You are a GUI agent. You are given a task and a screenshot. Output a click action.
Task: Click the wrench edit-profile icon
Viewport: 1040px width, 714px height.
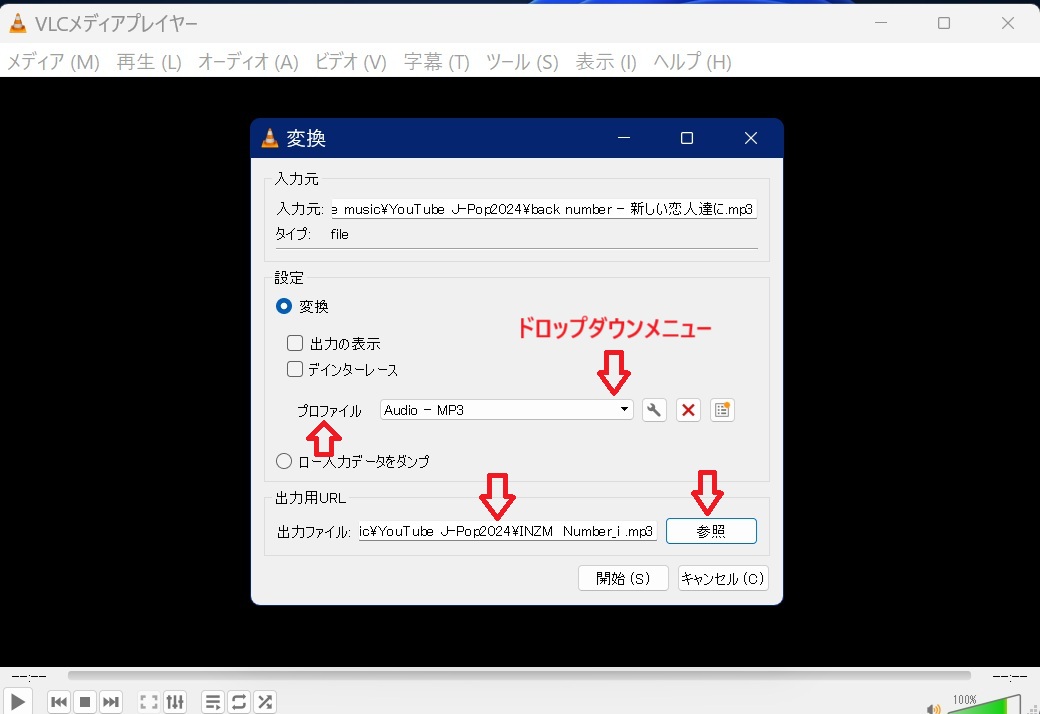654,410
